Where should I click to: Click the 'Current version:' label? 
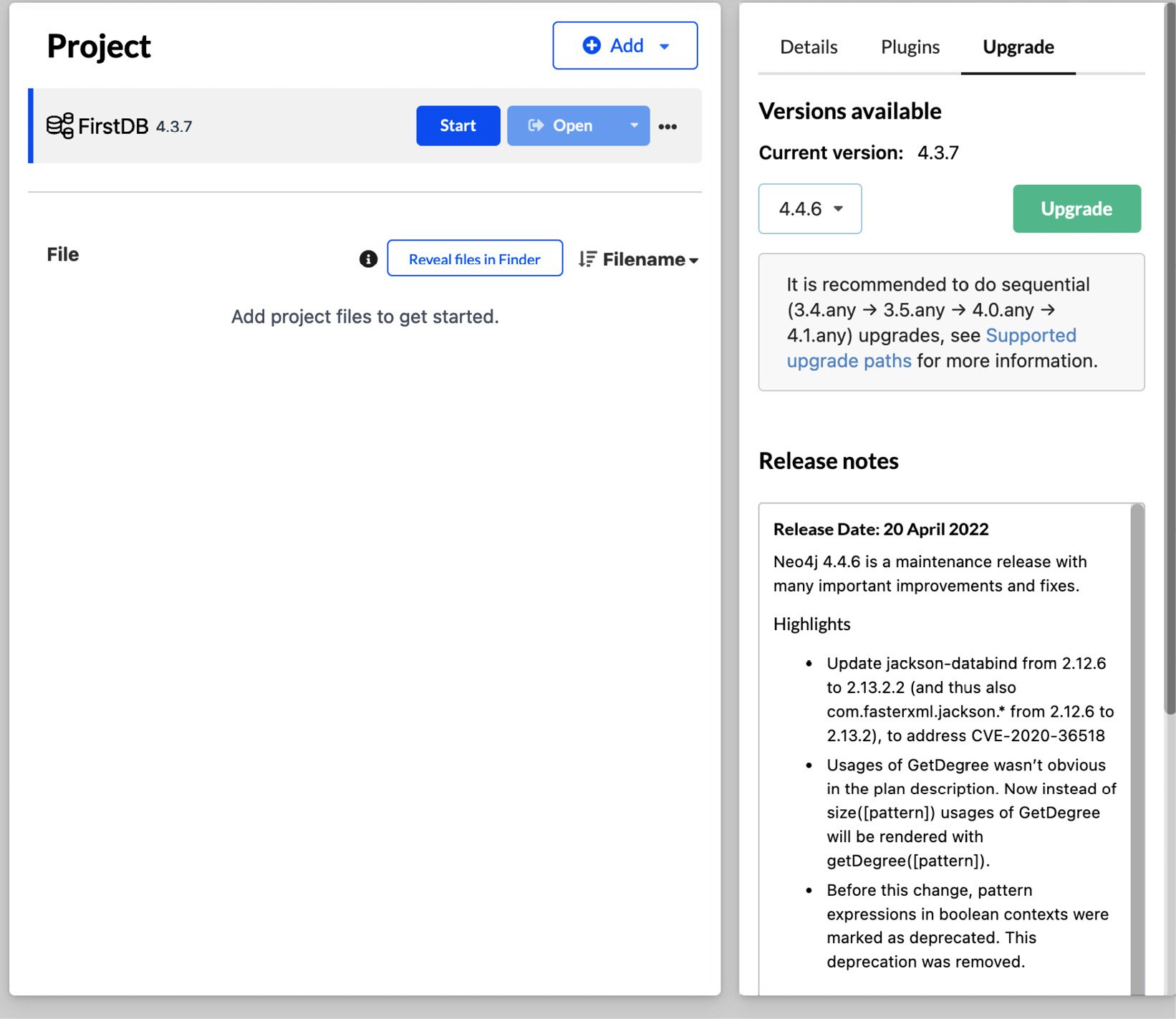(831, 153)
